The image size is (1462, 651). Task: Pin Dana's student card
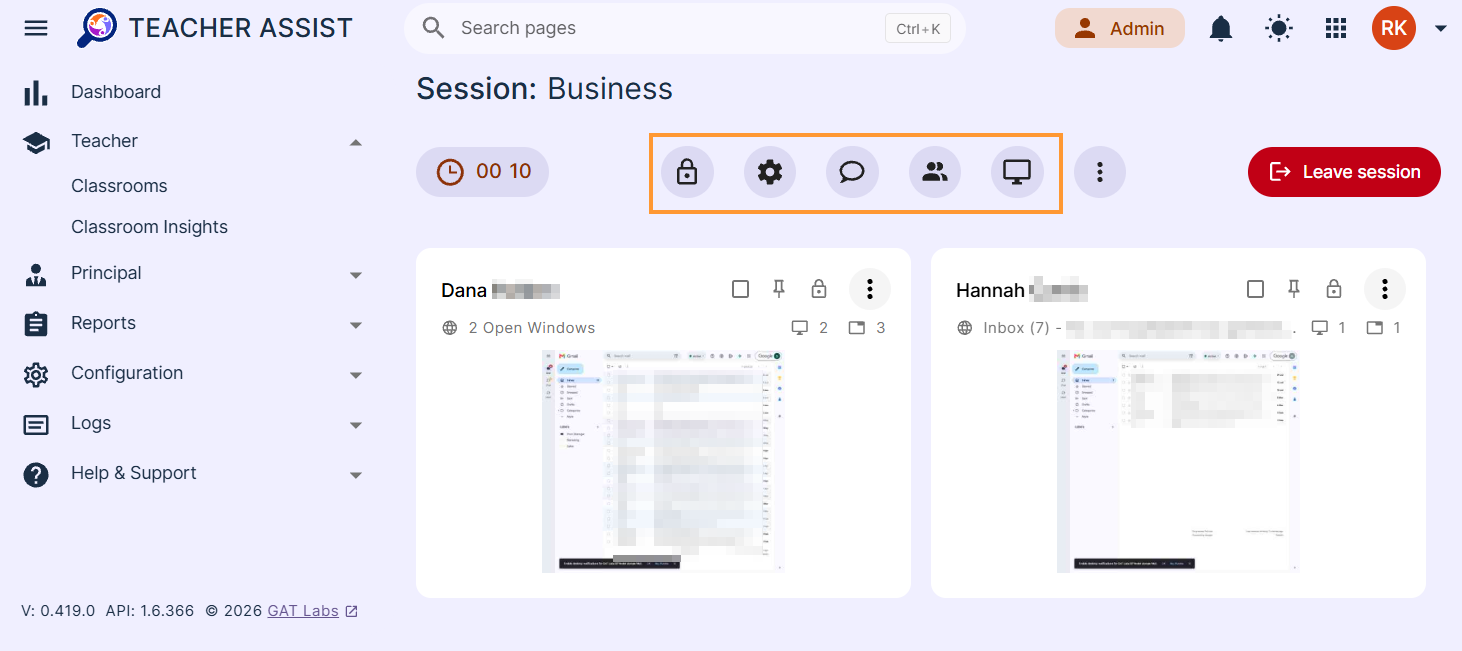coord(779,289)
